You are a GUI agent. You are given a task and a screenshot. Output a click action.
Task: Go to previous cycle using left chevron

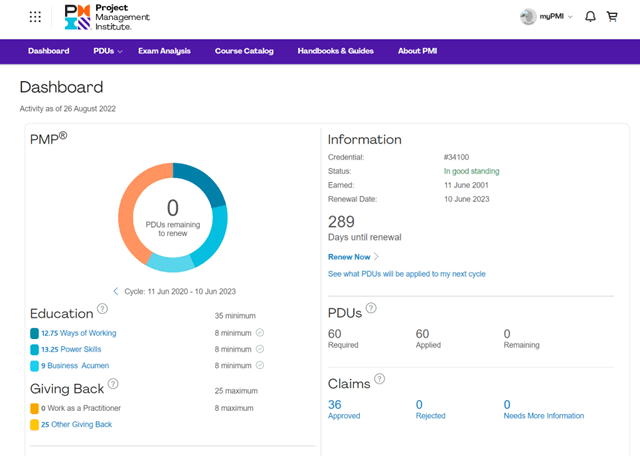[115, 290]
